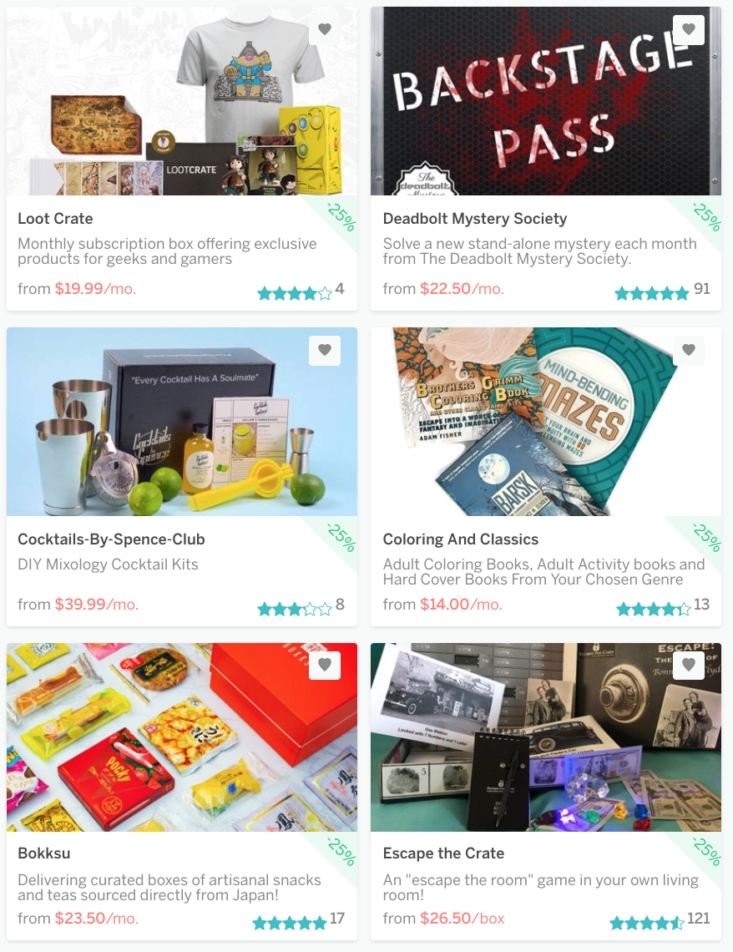Open the Bokksu snacks product image
Viewport: 733px width, 952px height.
click(x=182, y=737)
